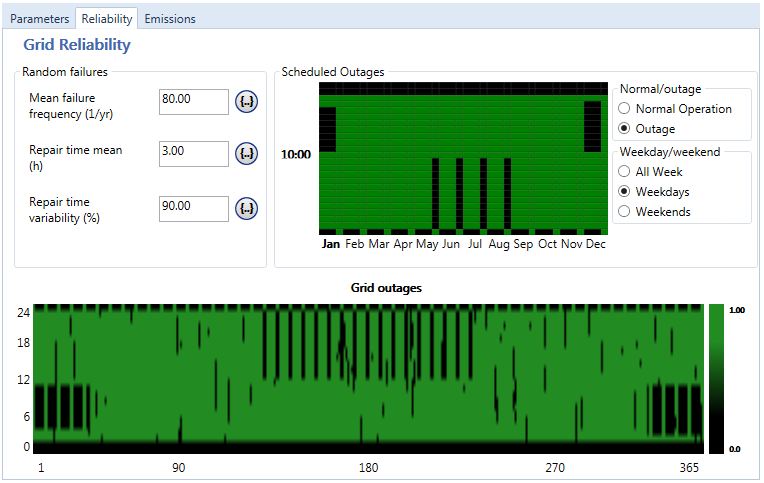
Task: Select Weekends radio option
Action: point(625,211)
